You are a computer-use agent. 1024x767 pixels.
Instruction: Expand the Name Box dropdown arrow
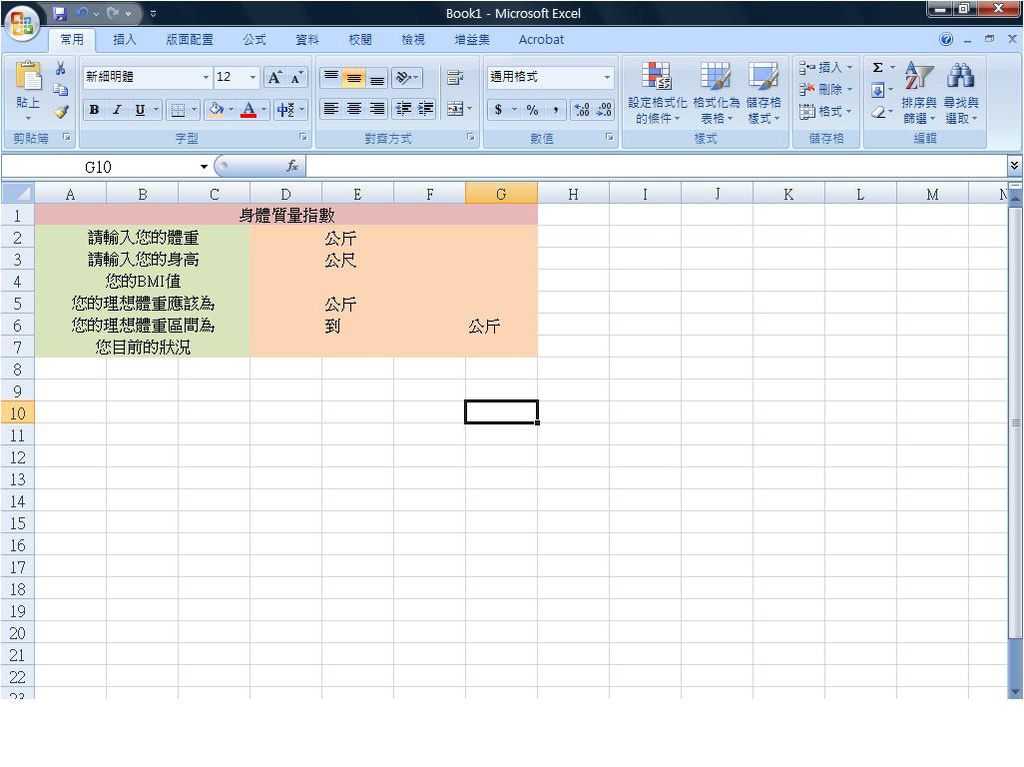(x=204, y=167)
